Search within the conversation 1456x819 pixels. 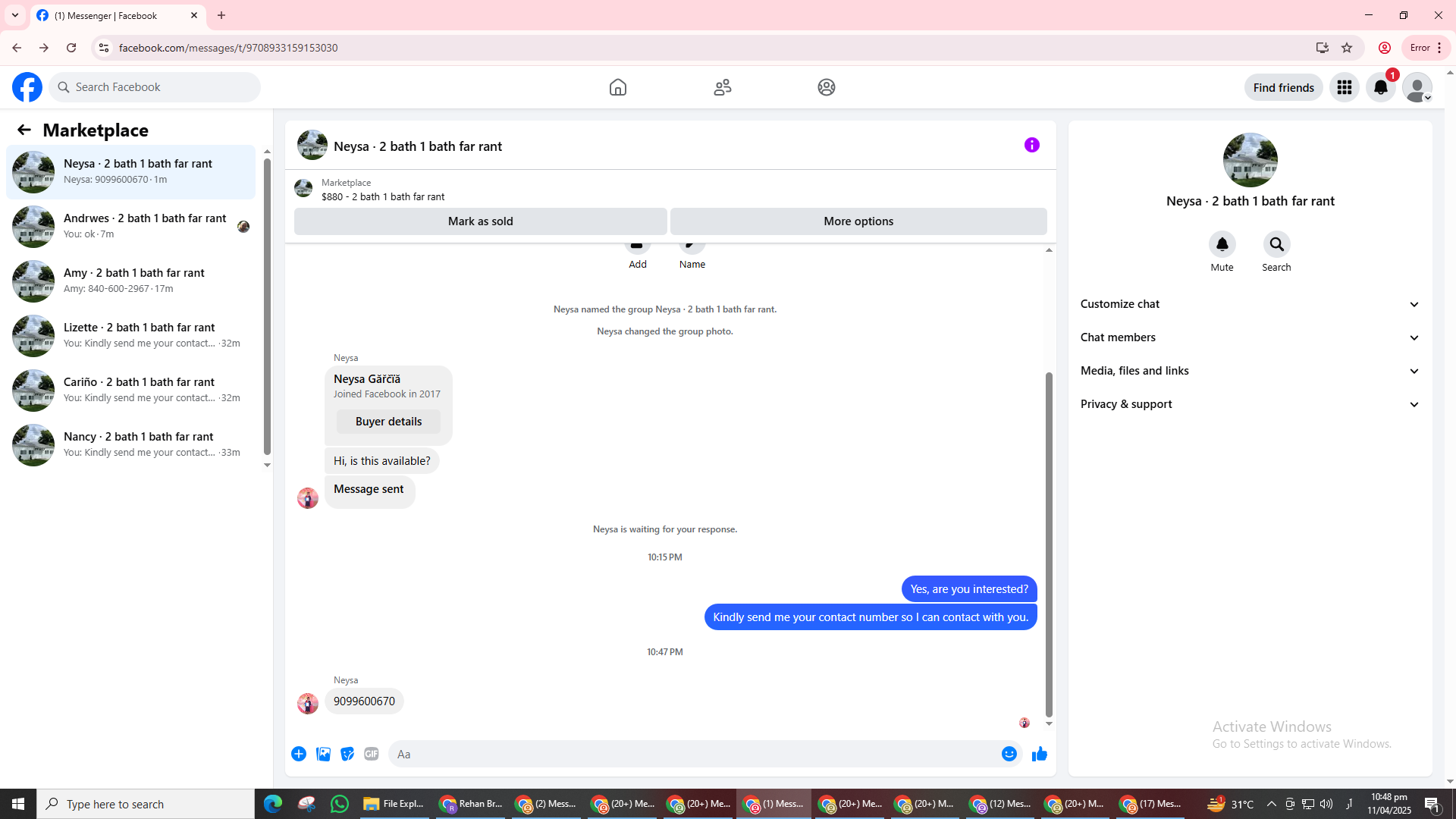(1276, 244)
